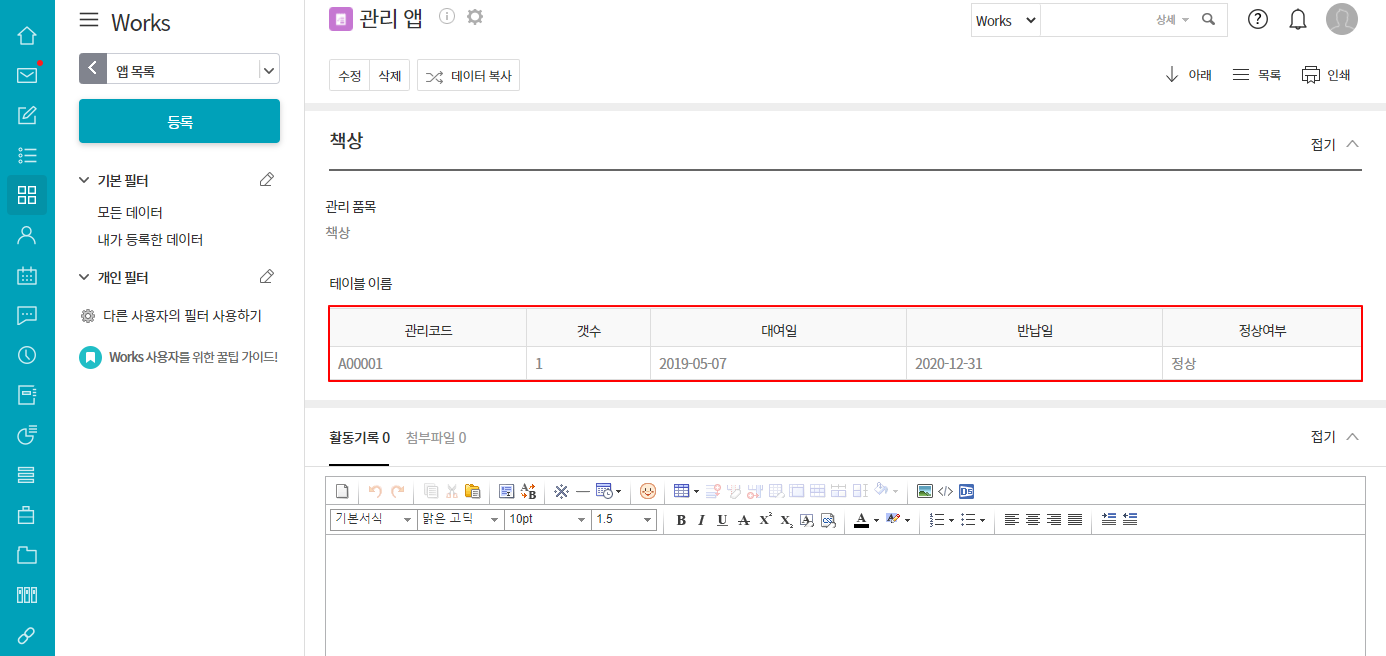This screenshot has width=1386, height=656.
Task: Select 모든 데이터 filter
Action: tap(130, 212)
